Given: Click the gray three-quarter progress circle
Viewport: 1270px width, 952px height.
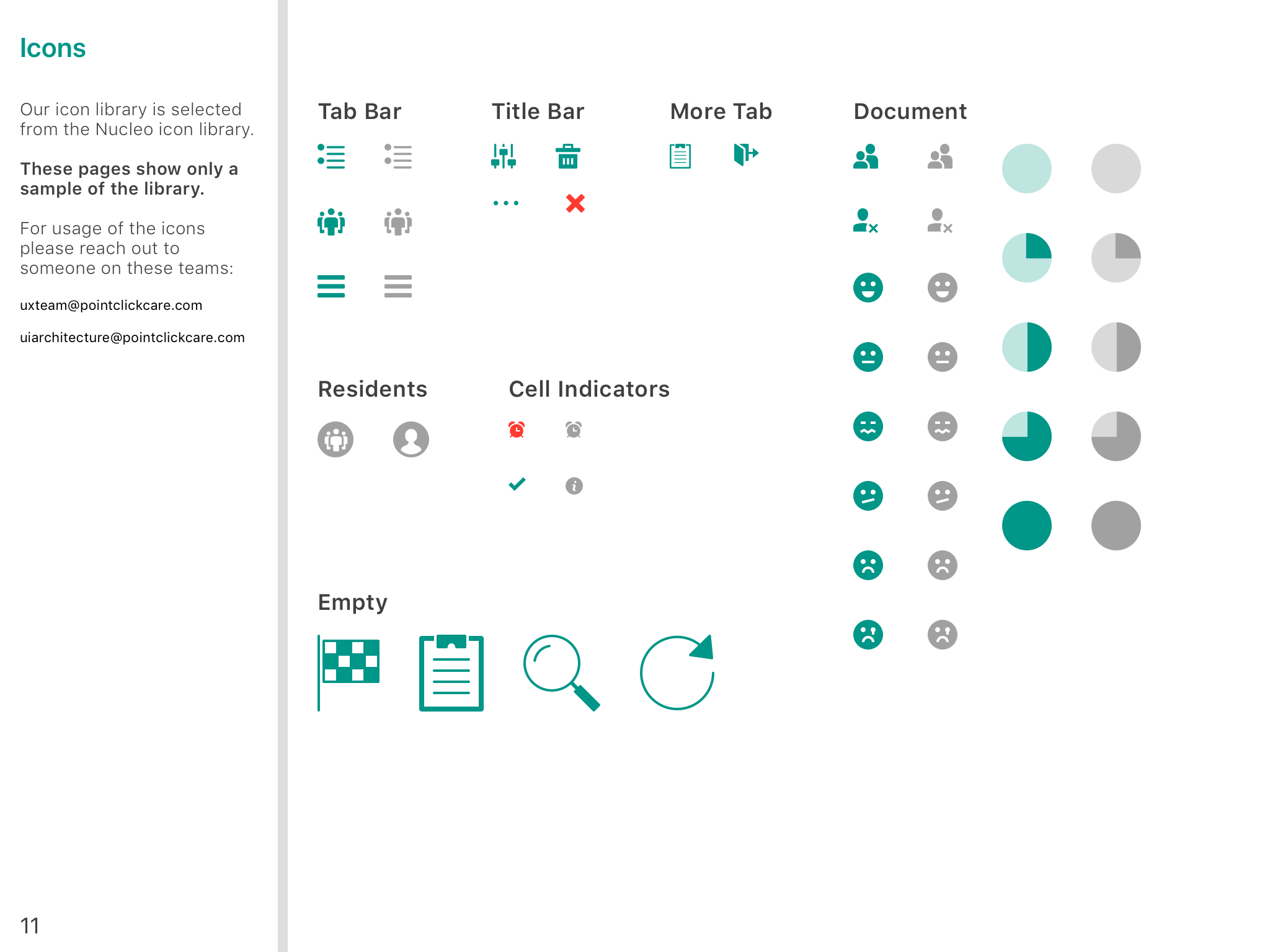Looking at the screenshot, I should click(1116, 436).
